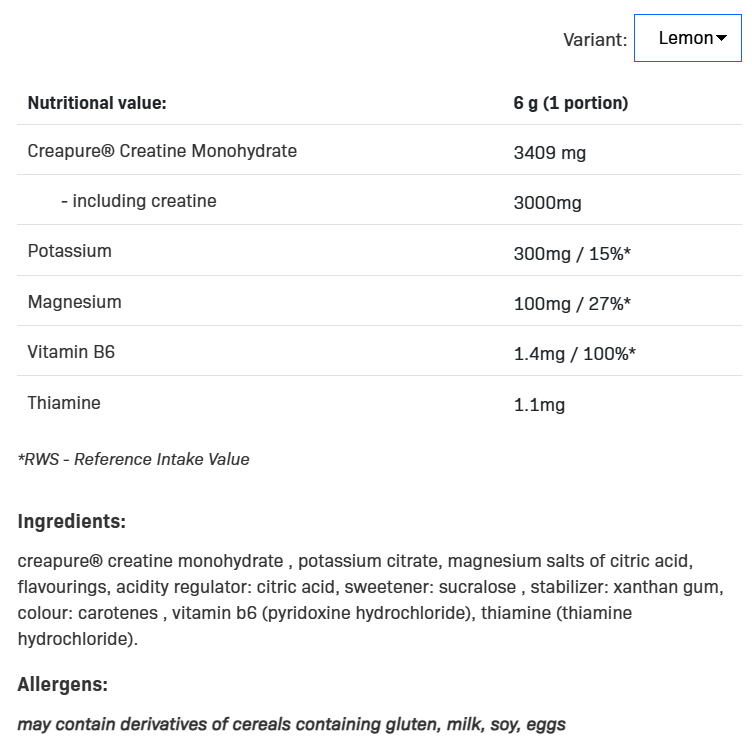This screenshot has width=752, height=747.
Task: Click the 300mg / 15% potassium value
Action: [572, 254]
